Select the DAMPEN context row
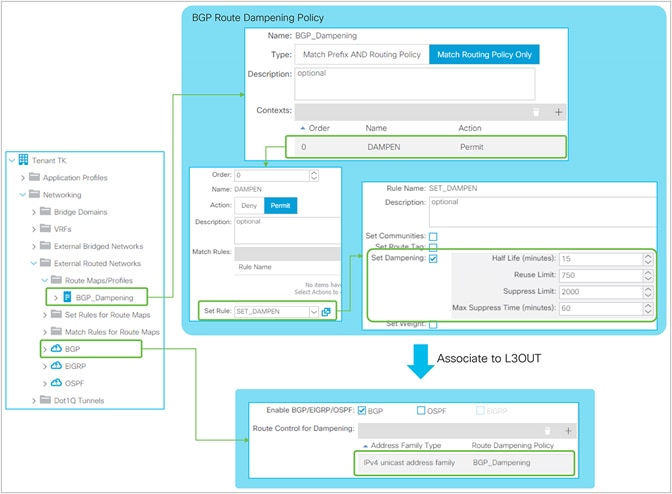This screenshot has height=494, width=672. click(426, 147)
